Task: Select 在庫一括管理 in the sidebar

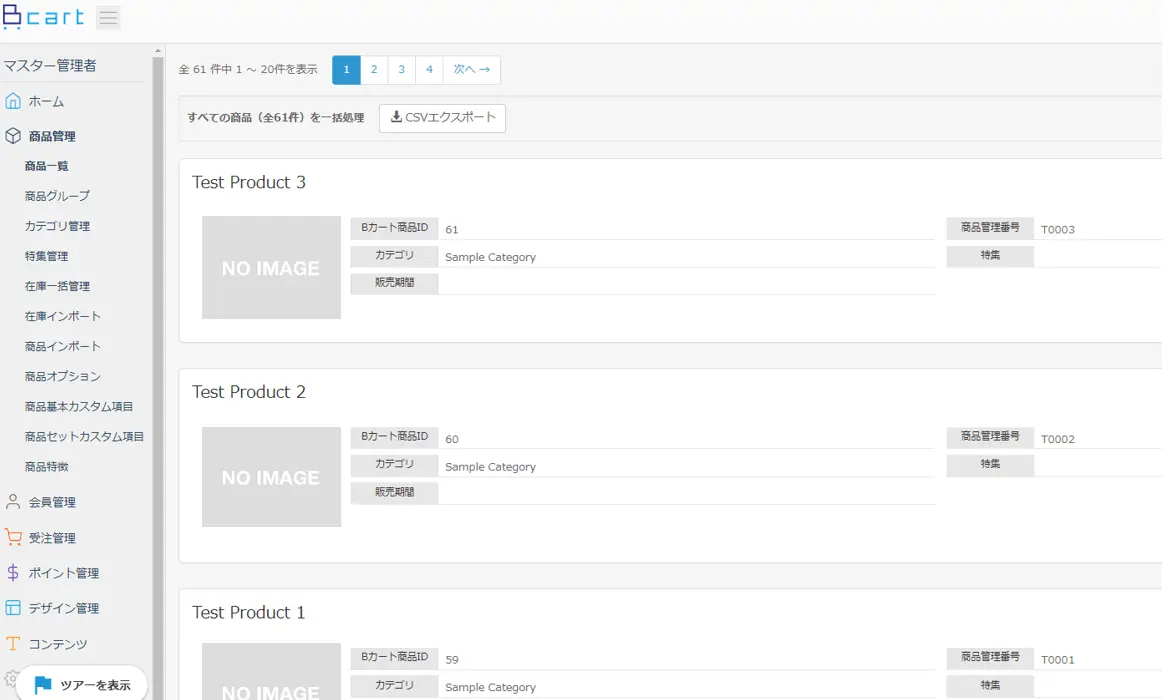Action: point(58,286)
